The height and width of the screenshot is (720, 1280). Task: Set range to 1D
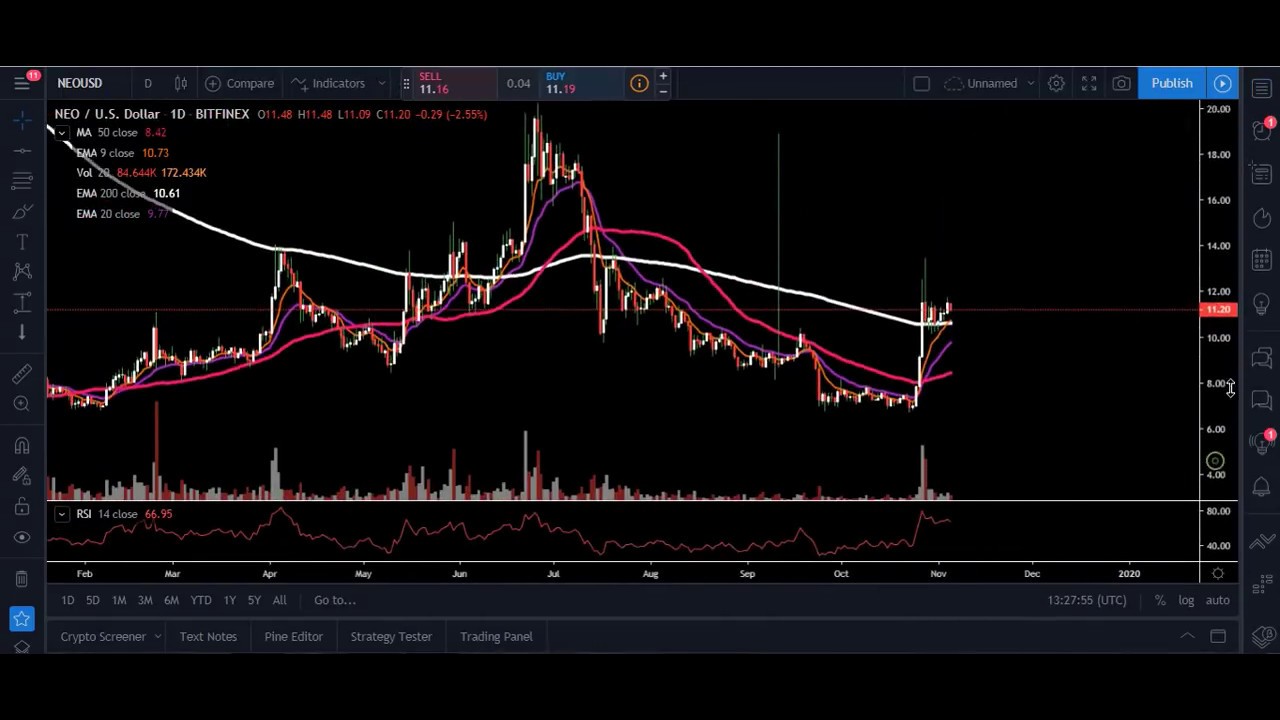click(x=67, y=600)
